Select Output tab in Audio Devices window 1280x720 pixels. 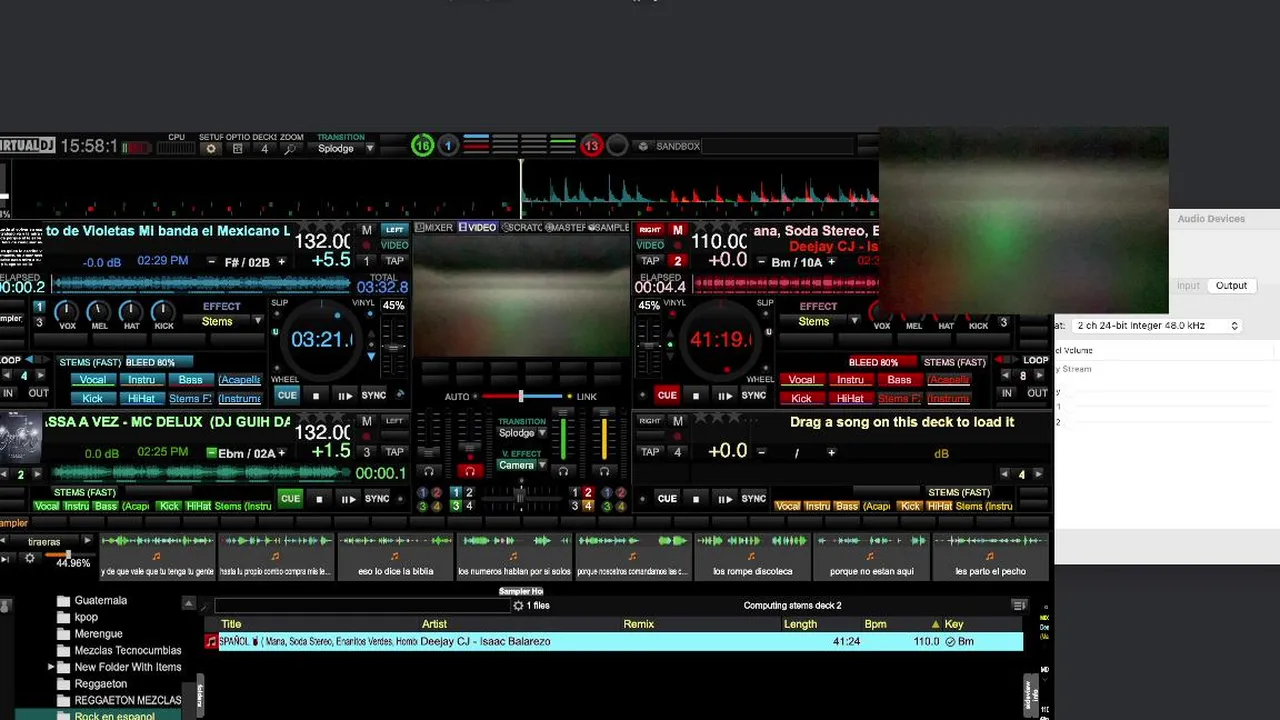point(1231,286)
